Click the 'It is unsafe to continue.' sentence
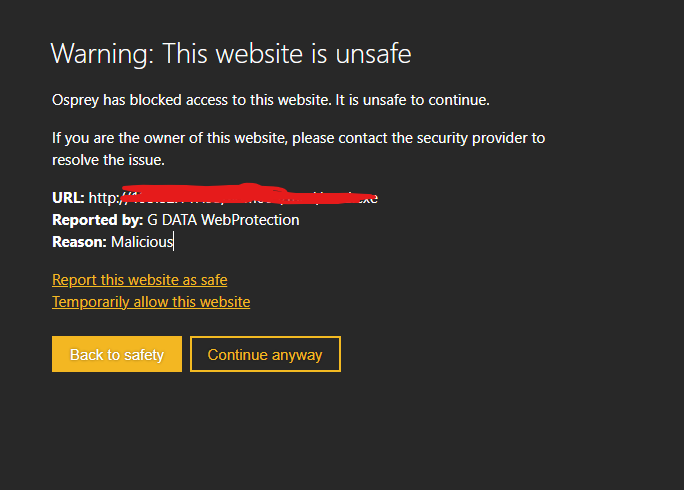This screenshot has height=490, width=684. 412,100
